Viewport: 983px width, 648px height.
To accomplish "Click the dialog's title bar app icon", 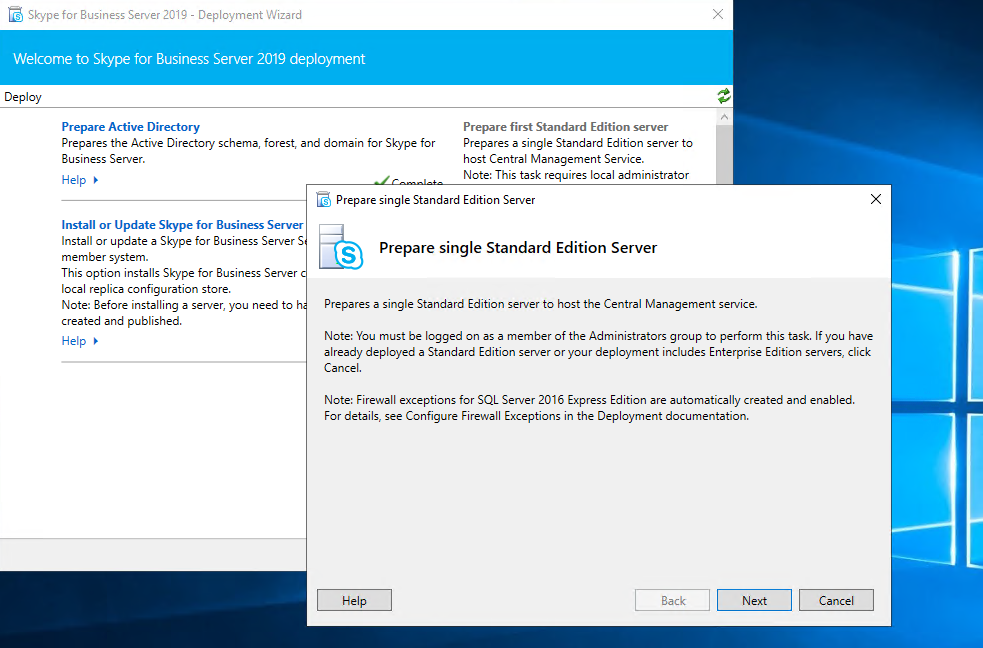I will 323,200.
